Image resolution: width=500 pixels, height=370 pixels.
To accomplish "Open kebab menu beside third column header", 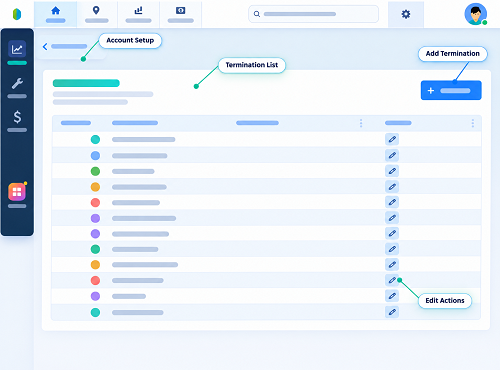I will coord(361,123).
